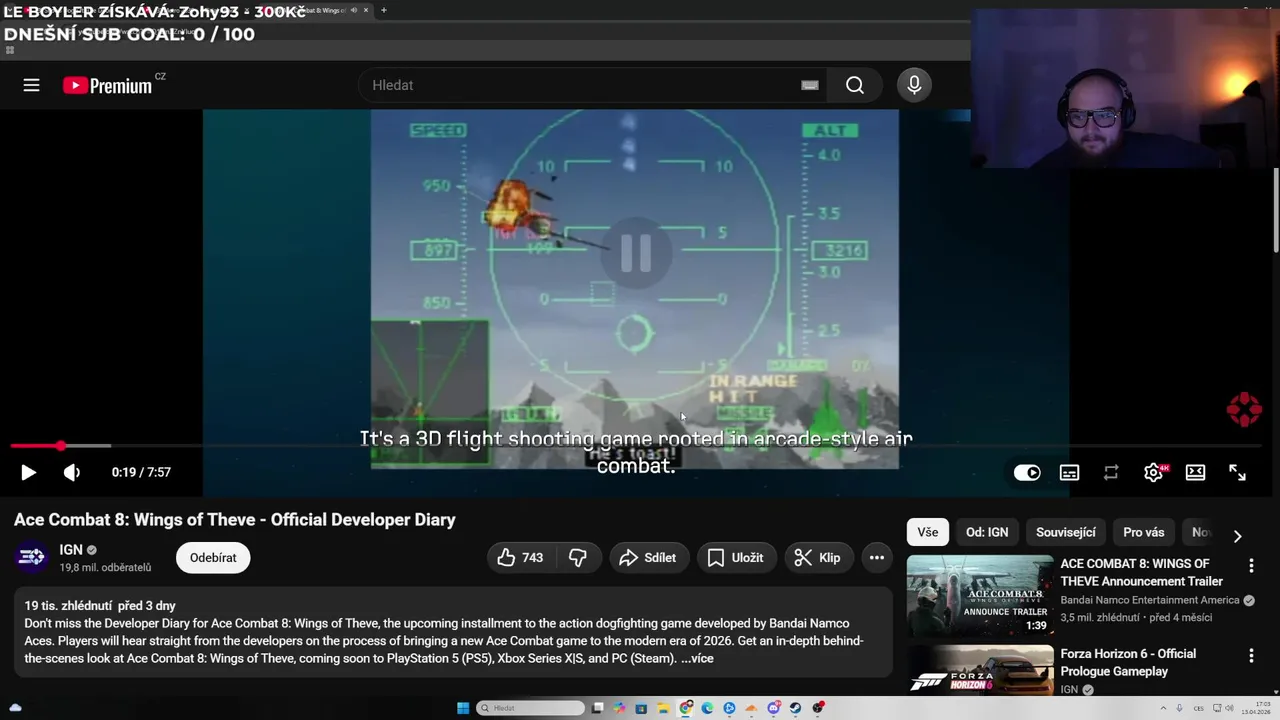Open Discord on the taskbar
The width and height of the screenshot is (1280, 720).
773,708
